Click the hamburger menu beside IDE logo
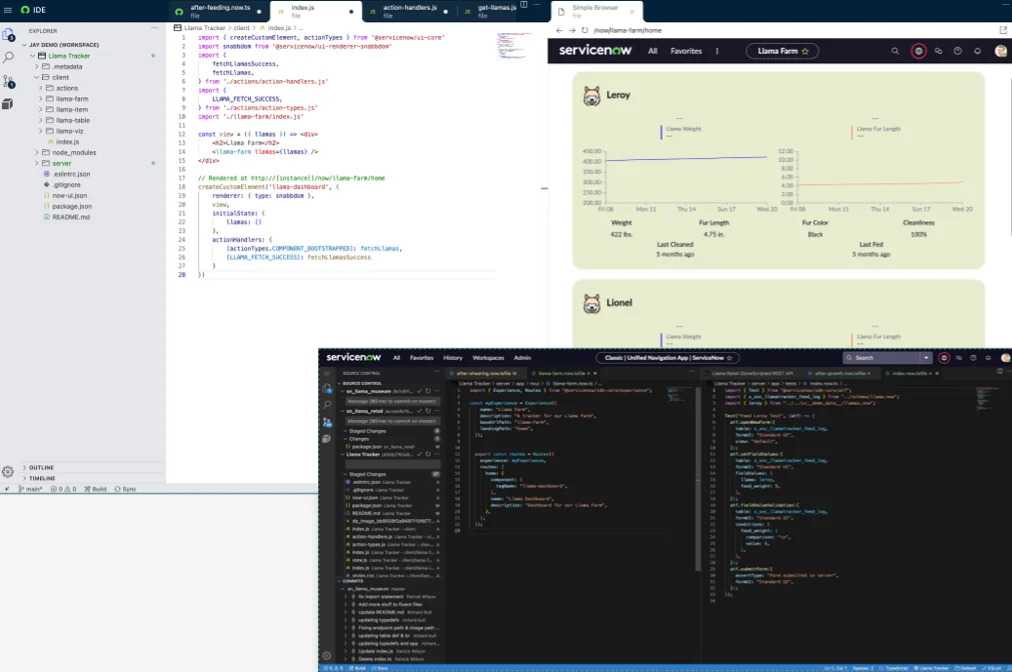Screen dimensions: 1012x672 9,10
